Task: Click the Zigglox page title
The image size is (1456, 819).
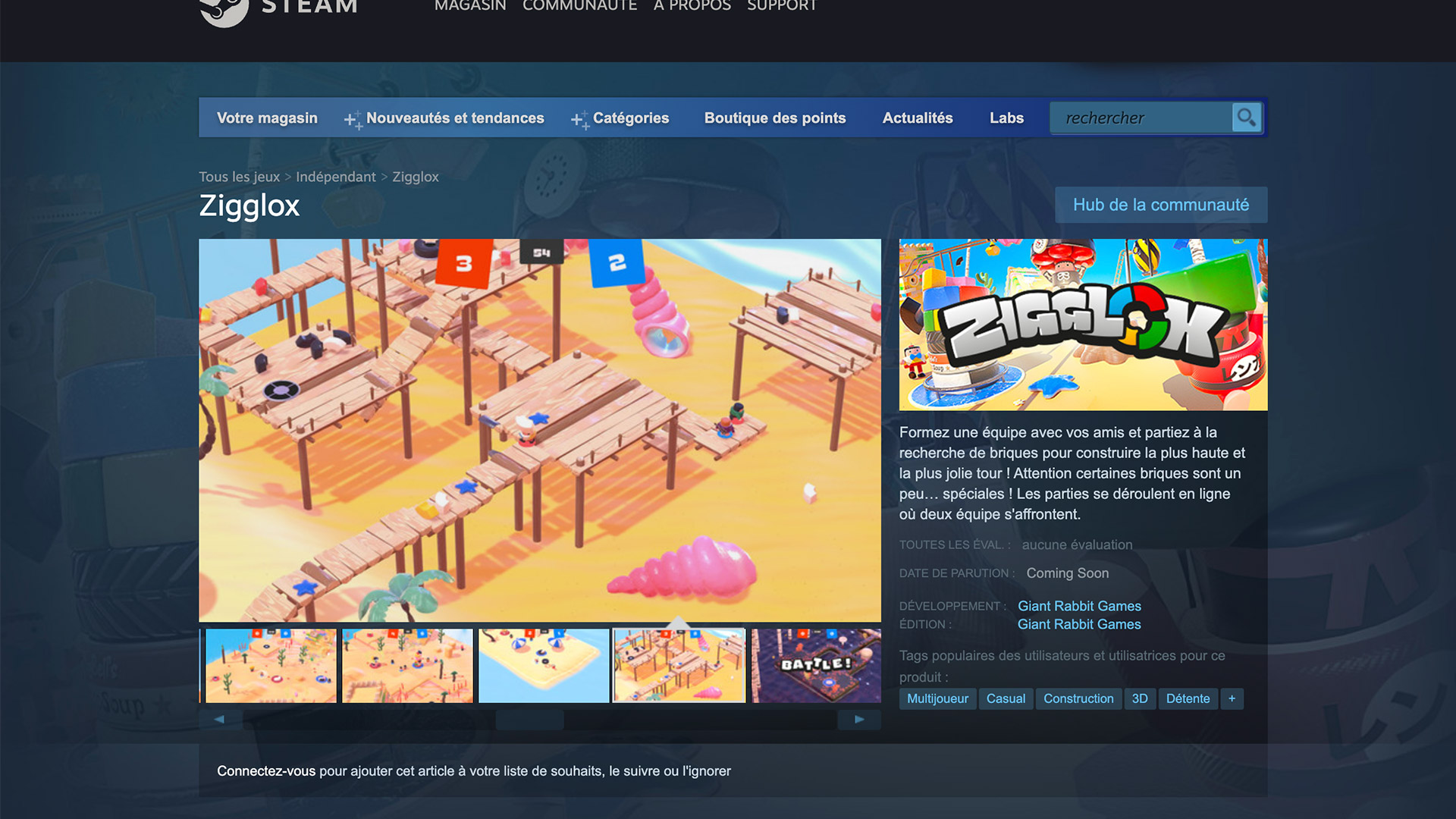Action: point(249,206)
